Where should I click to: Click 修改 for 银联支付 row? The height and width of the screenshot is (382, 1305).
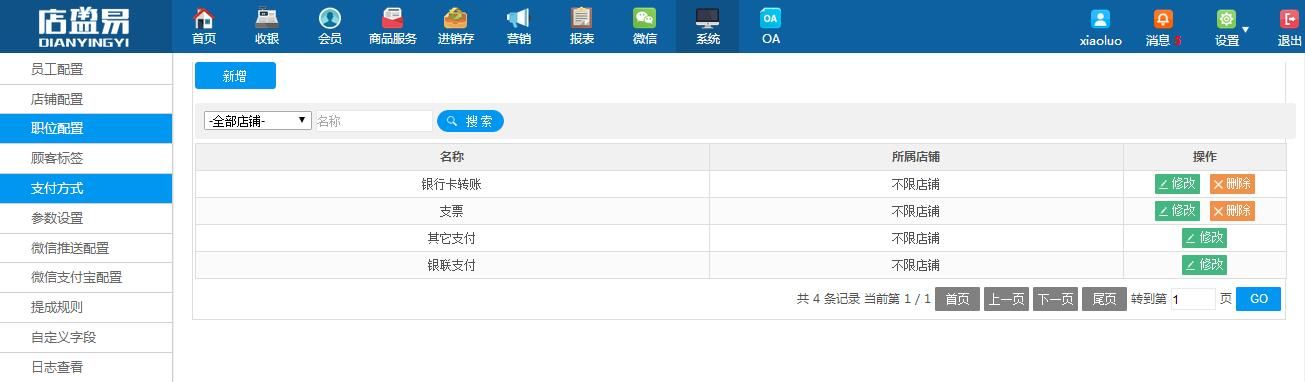pos(1204,265)
